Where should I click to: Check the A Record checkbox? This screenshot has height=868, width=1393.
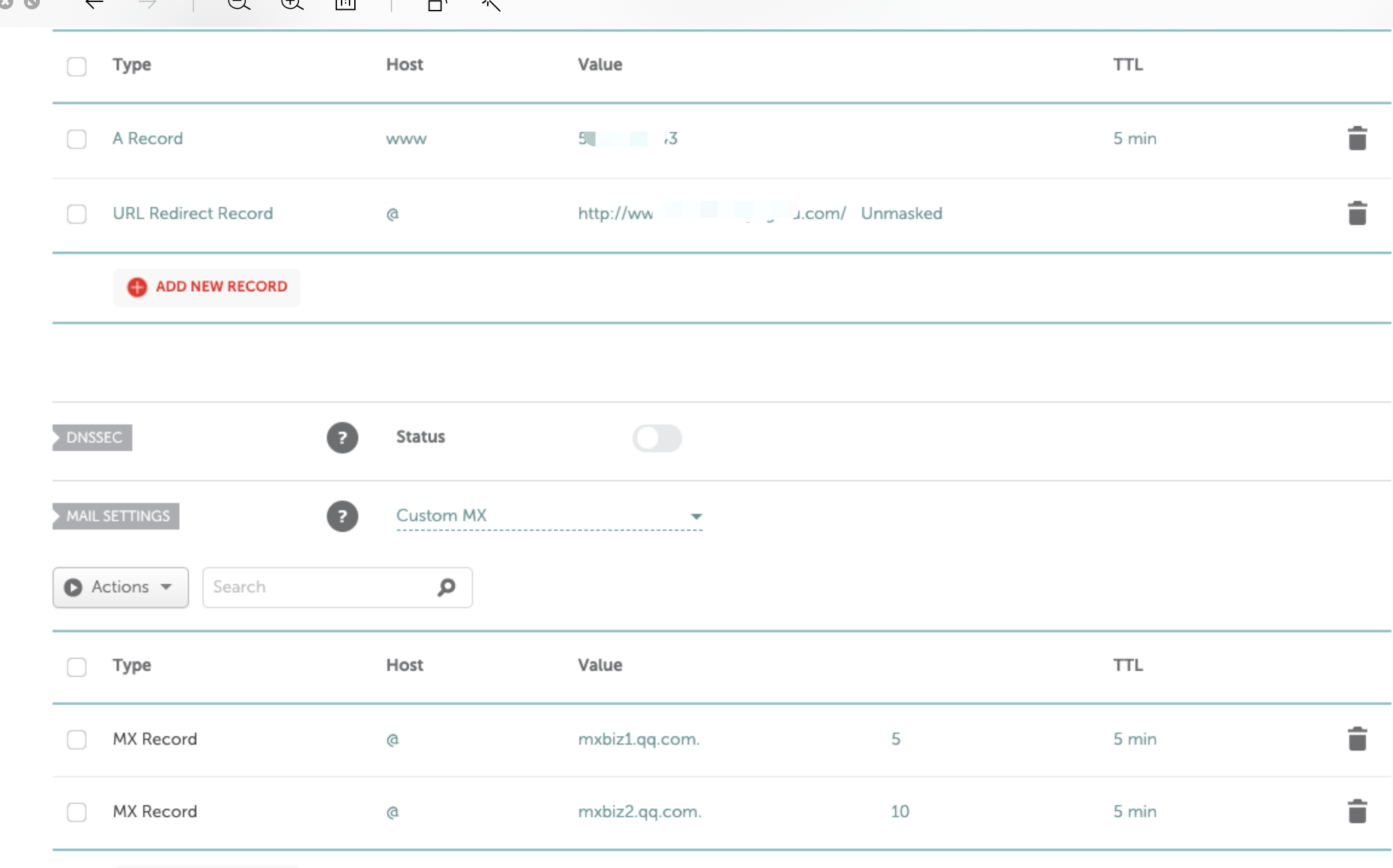[x=76, y=139]
